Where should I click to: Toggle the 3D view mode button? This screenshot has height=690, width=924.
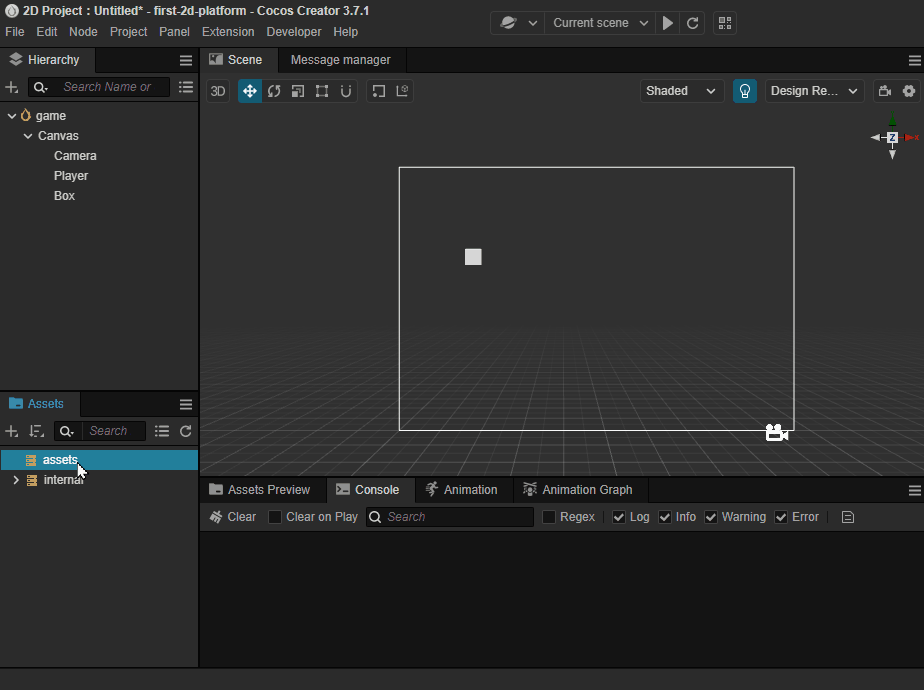tap(218, 91)
